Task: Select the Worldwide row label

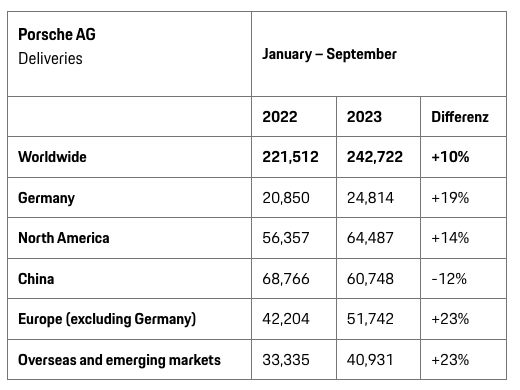Action: [x=52, y=157]
